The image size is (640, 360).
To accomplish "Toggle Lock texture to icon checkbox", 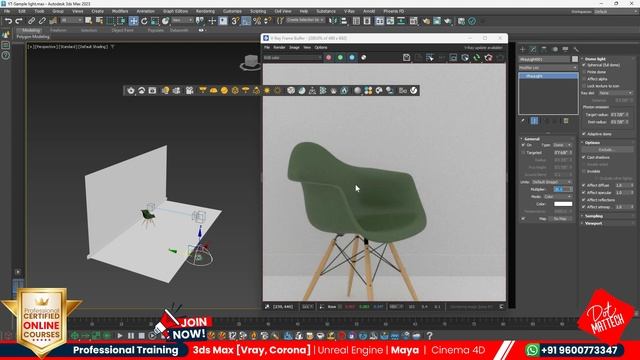I will click(584, 86).
